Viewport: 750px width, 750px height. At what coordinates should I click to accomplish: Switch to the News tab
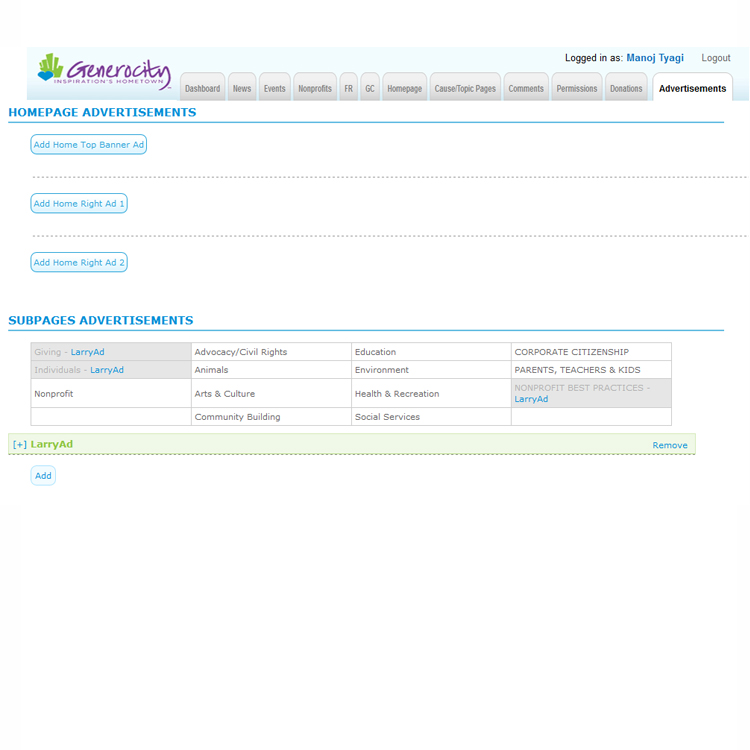point(242,87)
